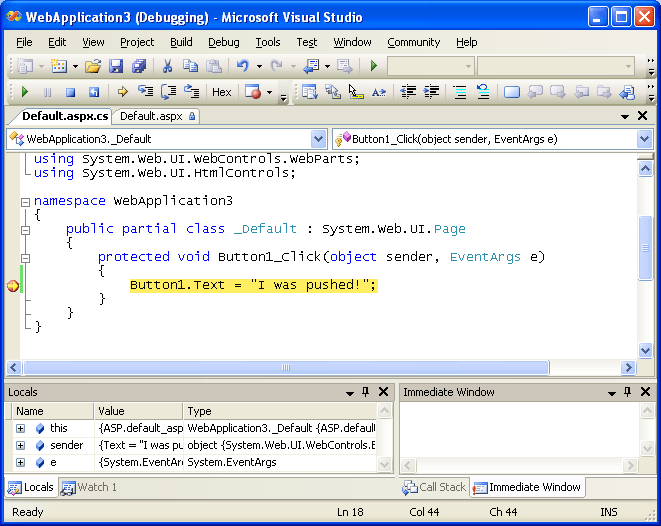The image size is (661, 526).
Task: Open the active files list dropdown arrow
Action: (625, 116)
